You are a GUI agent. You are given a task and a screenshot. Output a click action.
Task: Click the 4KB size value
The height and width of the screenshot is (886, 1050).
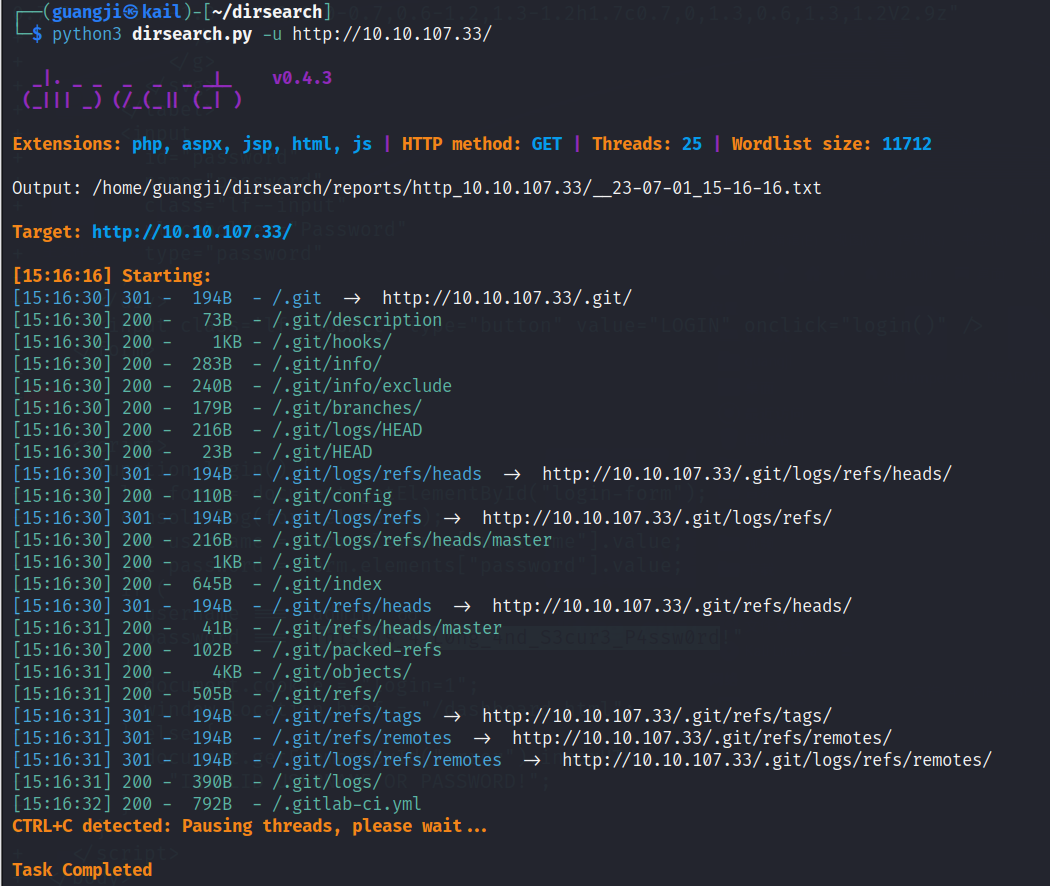(226, 672)
